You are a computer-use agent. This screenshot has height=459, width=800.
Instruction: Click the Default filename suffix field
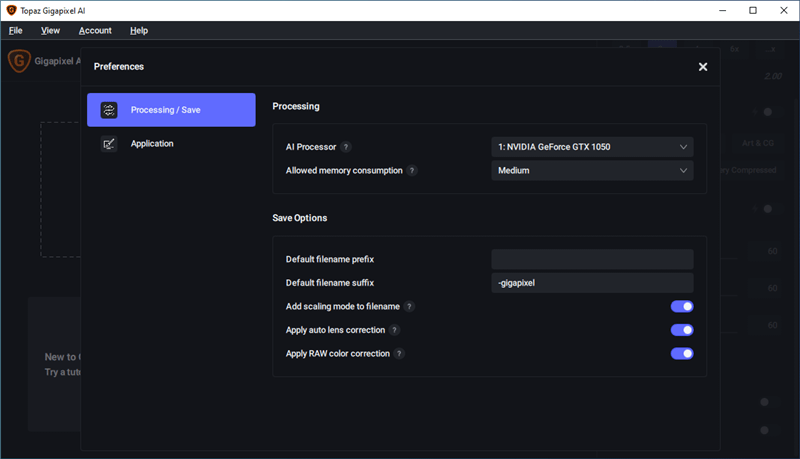click(592, 283)
